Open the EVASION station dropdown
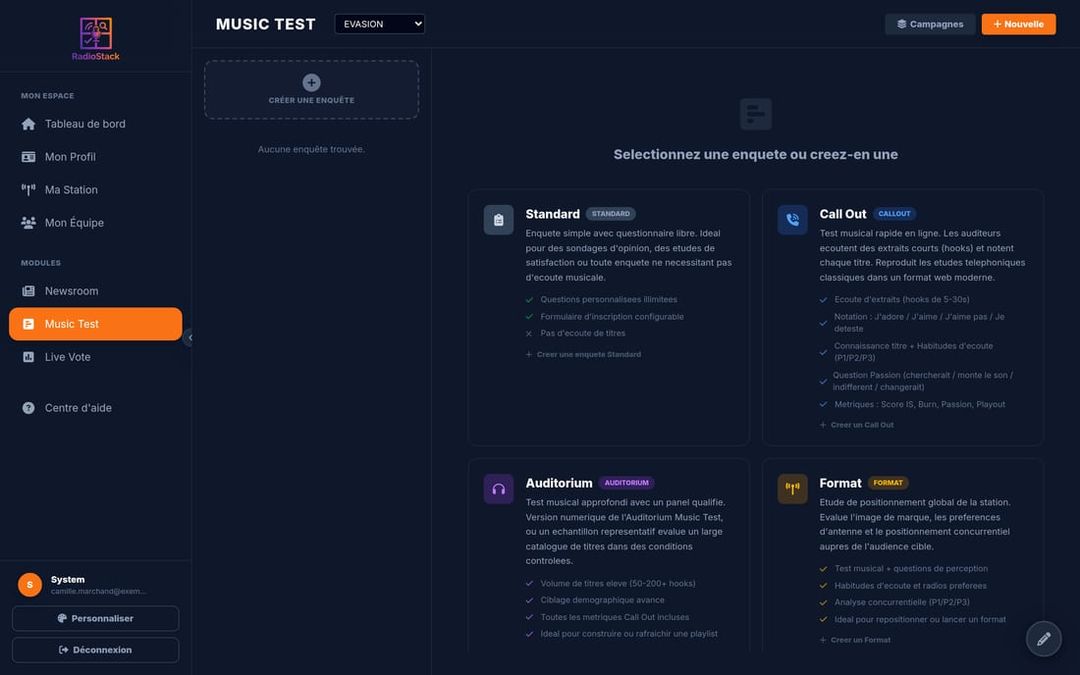 (x=380, y=24)
